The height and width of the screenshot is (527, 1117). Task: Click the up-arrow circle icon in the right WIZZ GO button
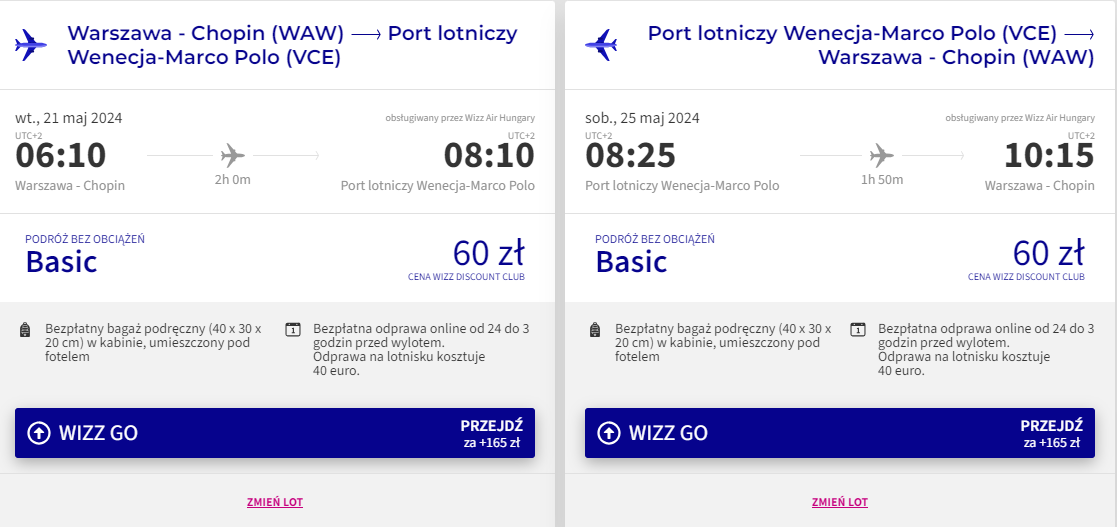(x=608, y=433)
